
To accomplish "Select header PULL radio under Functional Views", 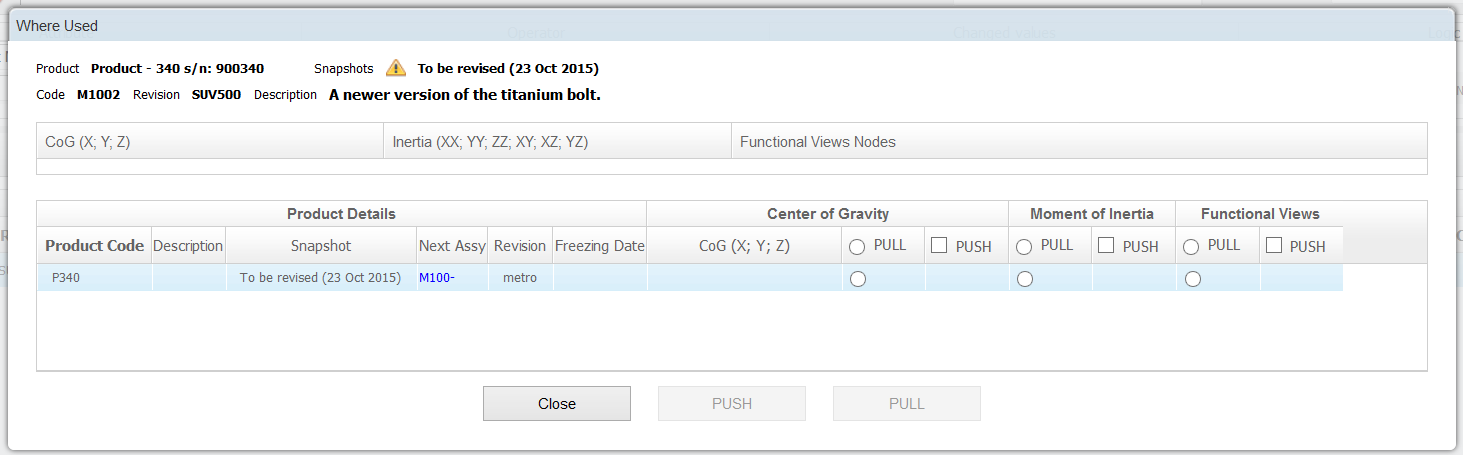I will coord(1191,247).
